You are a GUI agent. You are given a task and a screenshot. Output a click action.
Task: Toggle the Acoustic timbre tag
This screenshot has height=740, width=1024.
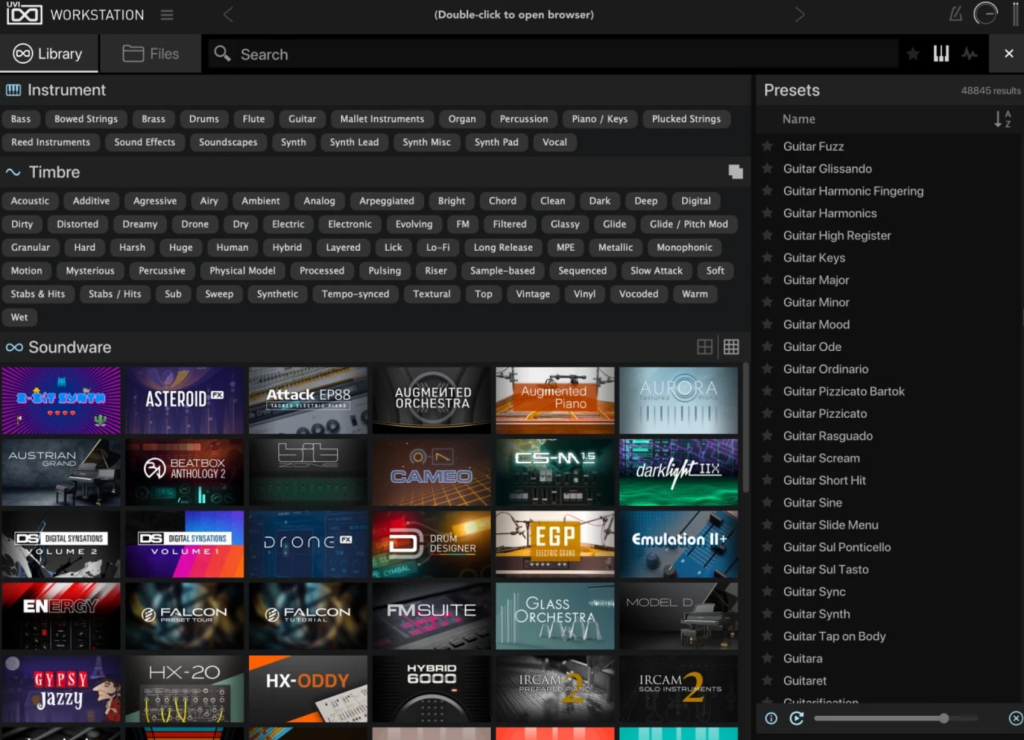(x=30, y=201)
